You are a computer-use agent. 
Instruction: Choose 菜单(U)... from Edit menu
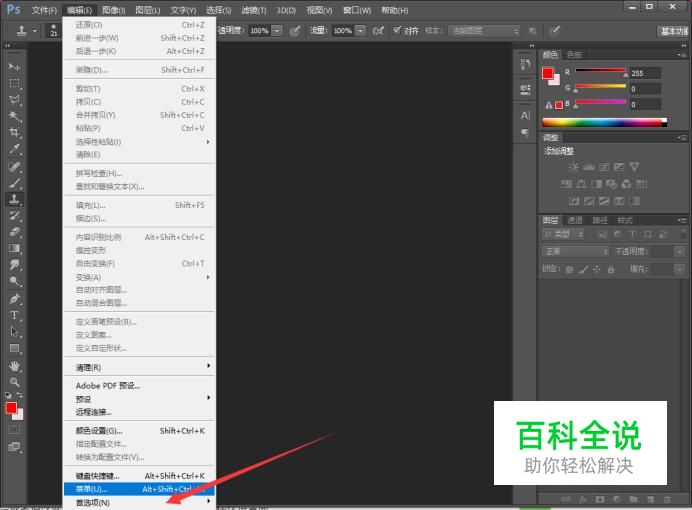[x=139, y=489]
